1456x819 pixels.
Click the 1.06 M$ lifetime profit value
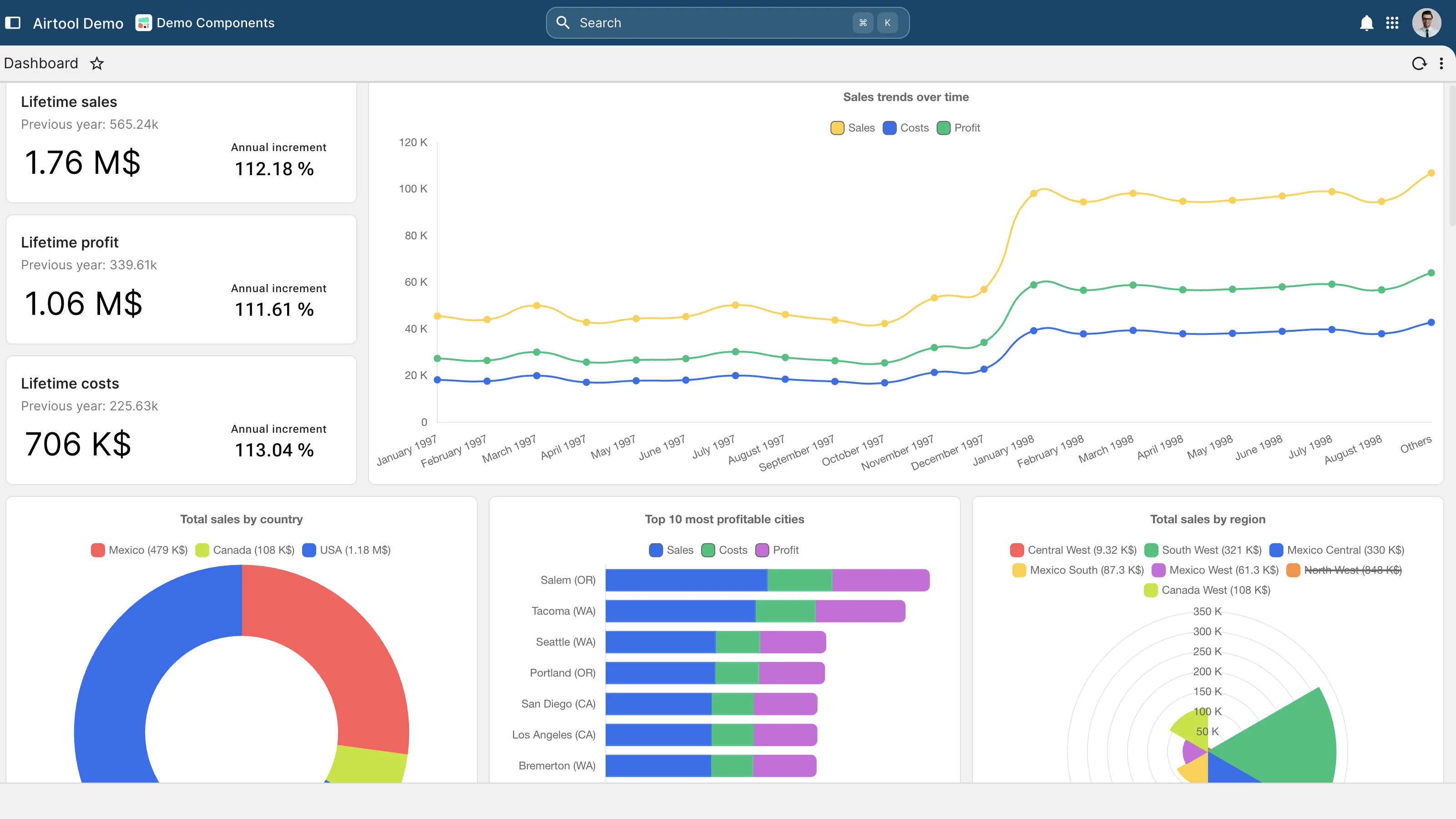pyautogui.click(x=84, y=303)
